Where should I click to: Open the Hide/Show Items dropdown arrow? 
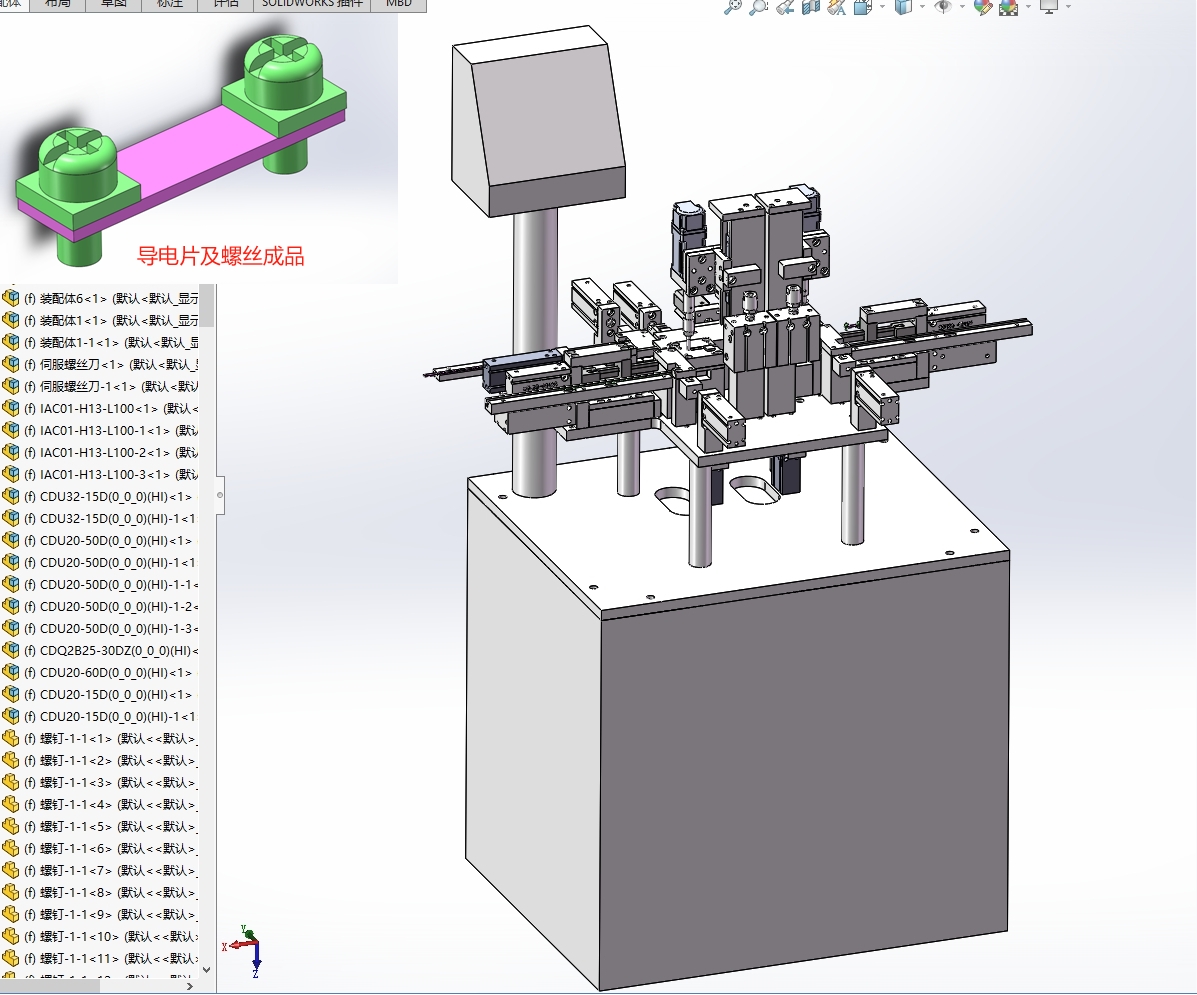962,7
